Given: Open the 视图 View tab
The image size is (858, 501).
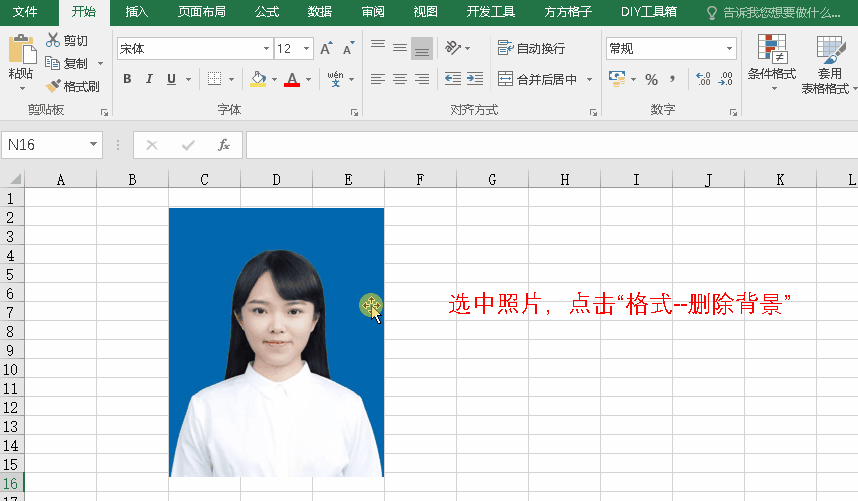Looking at the screenshot, I should point(425,12).
